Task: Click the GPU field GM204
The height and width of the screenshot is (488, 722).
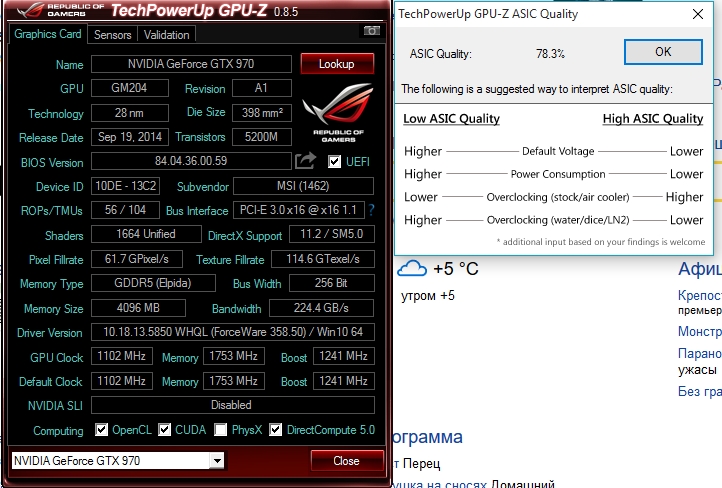Action: click(129, 88)
